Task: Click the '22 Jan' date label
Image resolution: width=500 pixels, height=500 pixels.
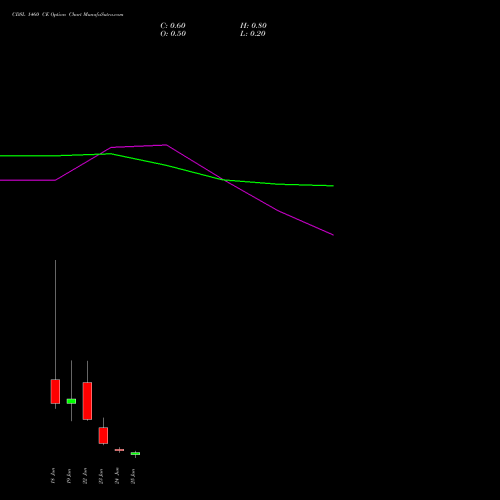Action: (85, 475)
